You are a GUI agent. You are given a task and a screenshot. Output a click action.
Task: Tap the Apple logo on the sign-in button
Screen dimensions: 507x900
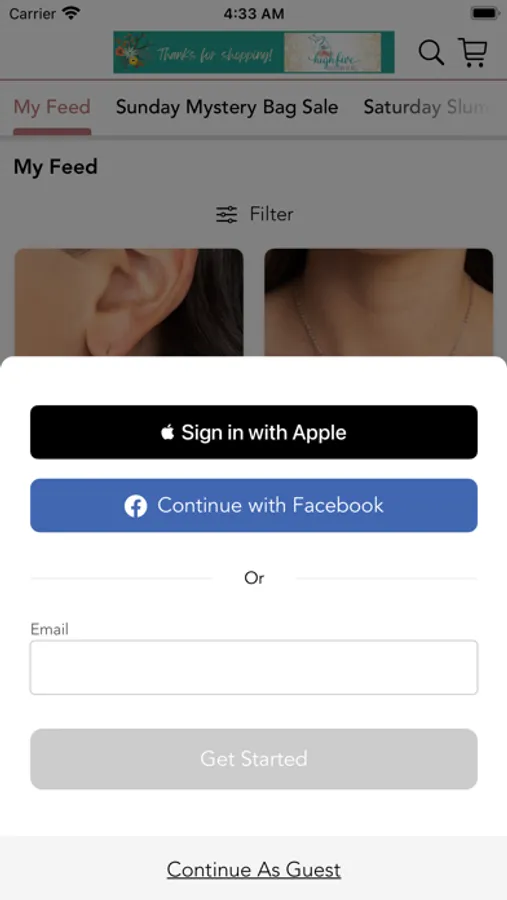[167, 432]
